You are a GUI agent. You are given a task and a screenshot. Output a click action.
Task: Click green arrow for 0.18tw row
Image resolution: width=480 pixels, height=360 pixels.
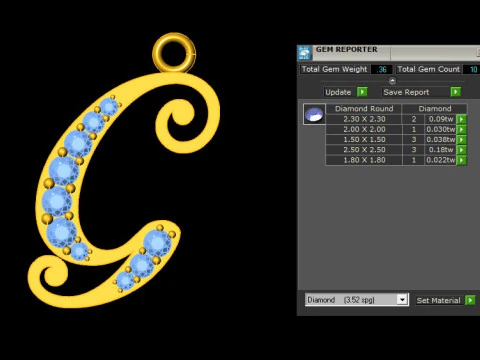462,150
